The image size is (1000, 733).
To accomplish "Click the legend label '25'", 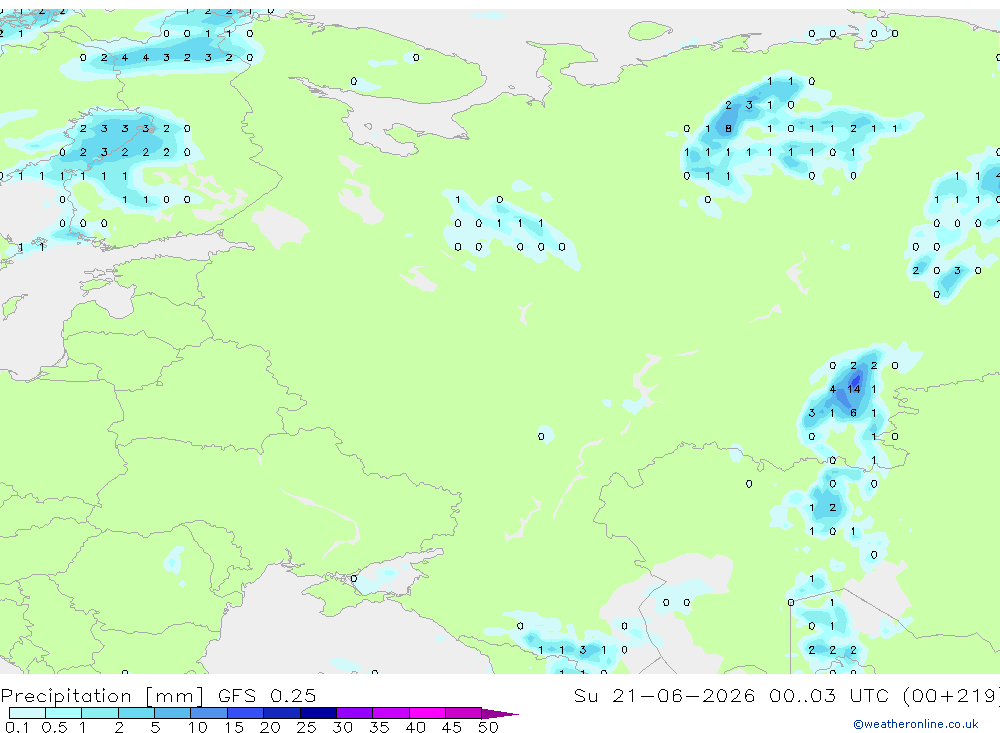I will pos(306,727).
